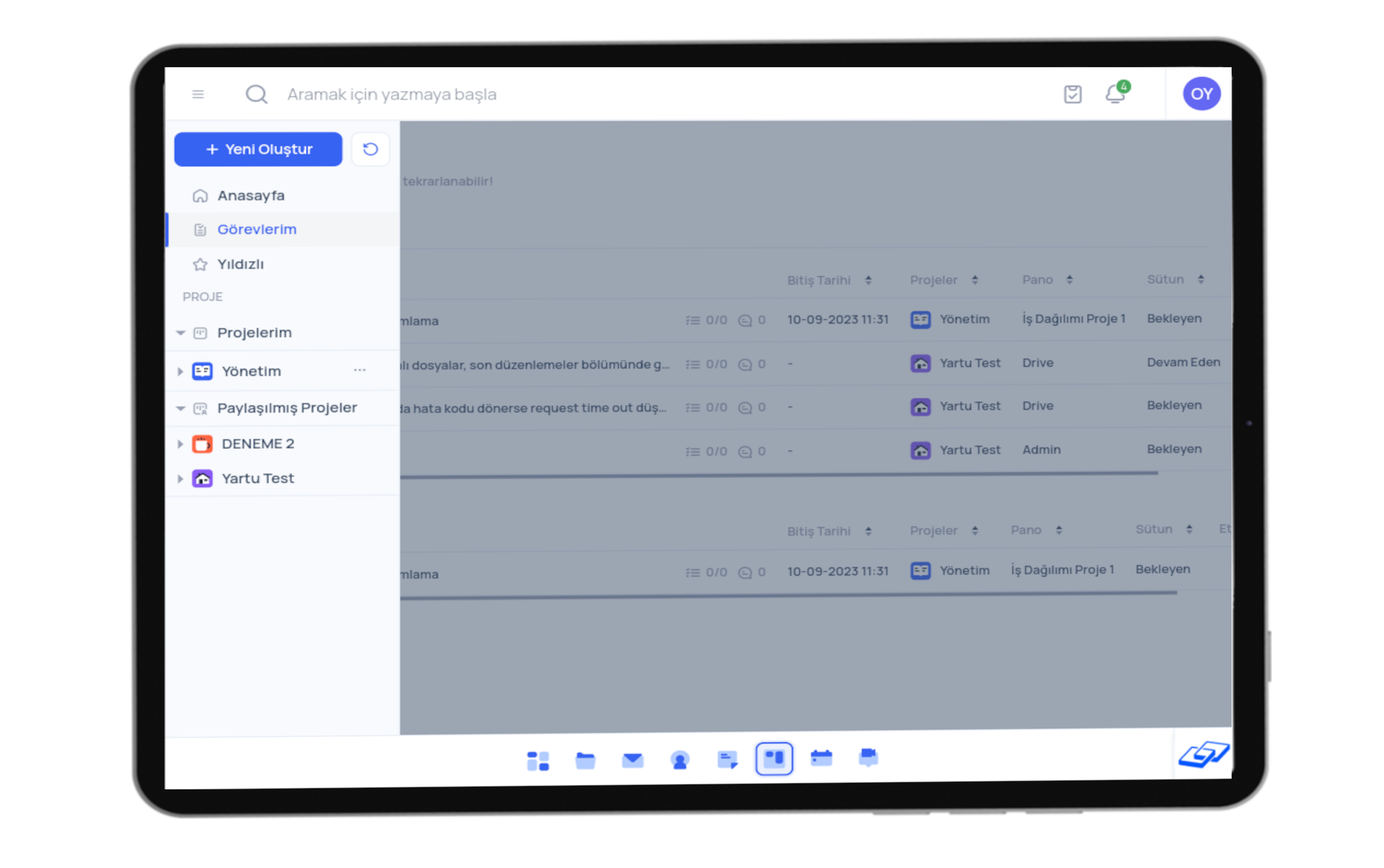Viewport: 1384px width, 868px height.
Task: Click the refresh icon beside Yeni Oluştur
Action: pos(370,149)
